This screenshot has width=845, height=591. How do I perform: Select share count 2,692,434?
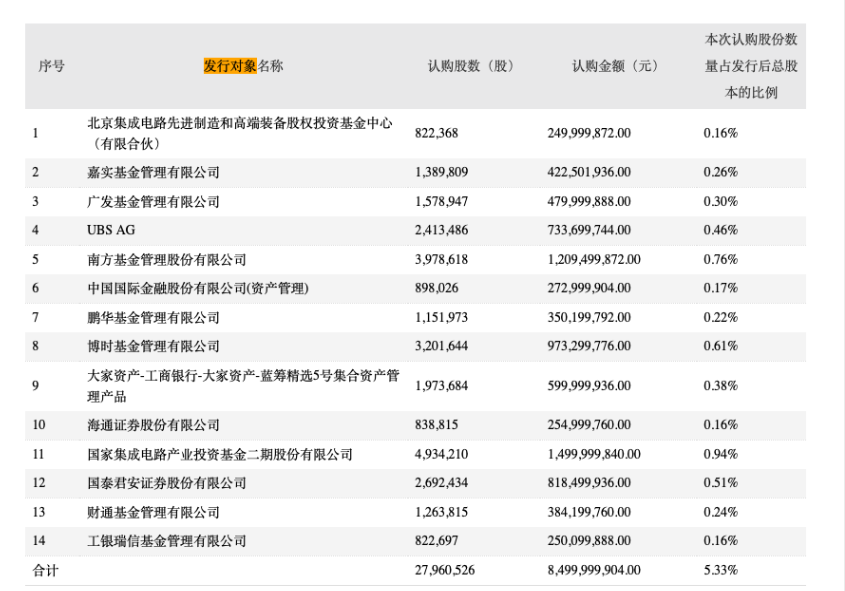441,483
